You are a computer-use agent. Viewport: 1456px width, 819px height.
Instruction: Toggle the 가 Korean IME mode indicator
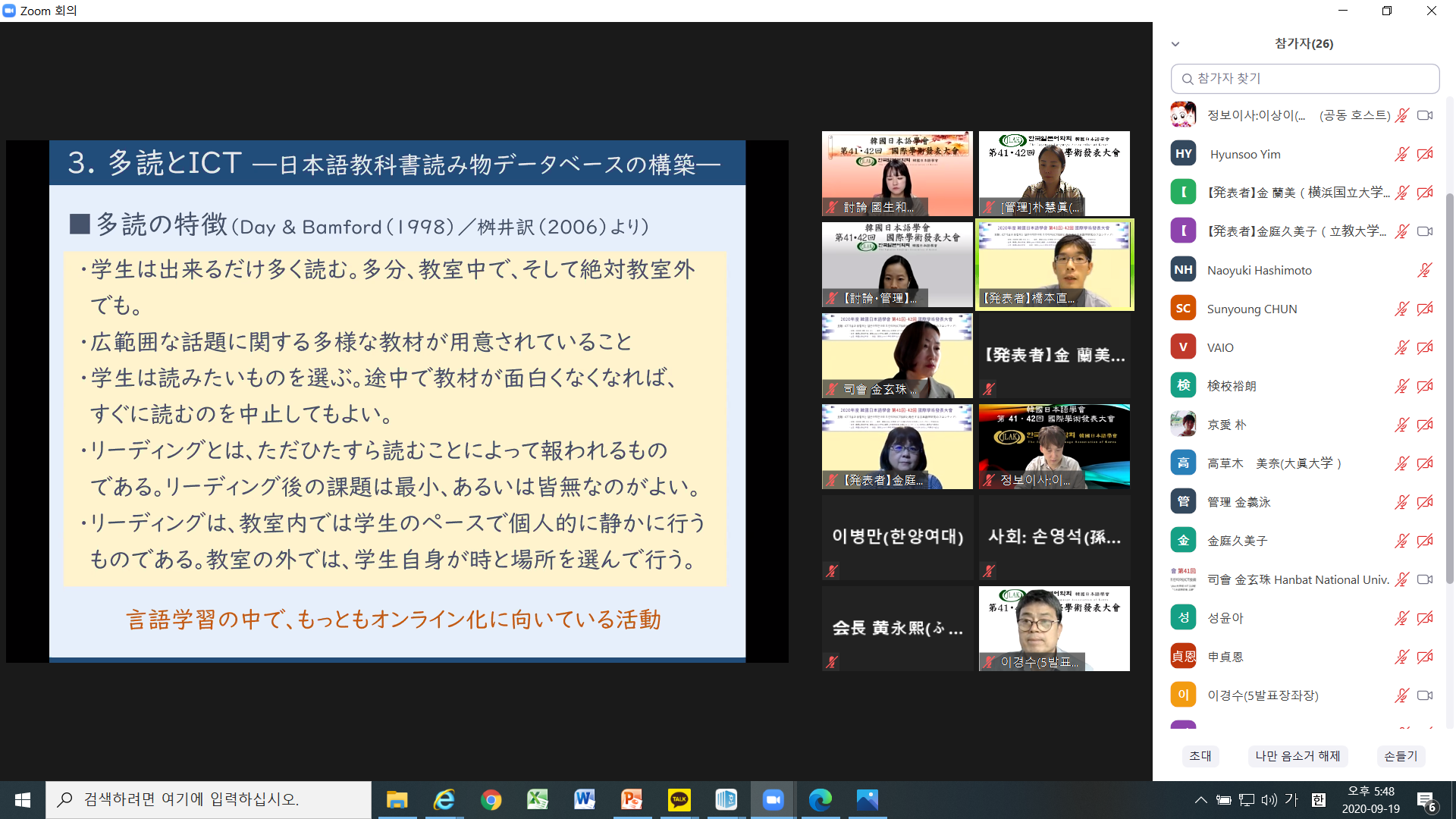click(x=1291, y=799)
